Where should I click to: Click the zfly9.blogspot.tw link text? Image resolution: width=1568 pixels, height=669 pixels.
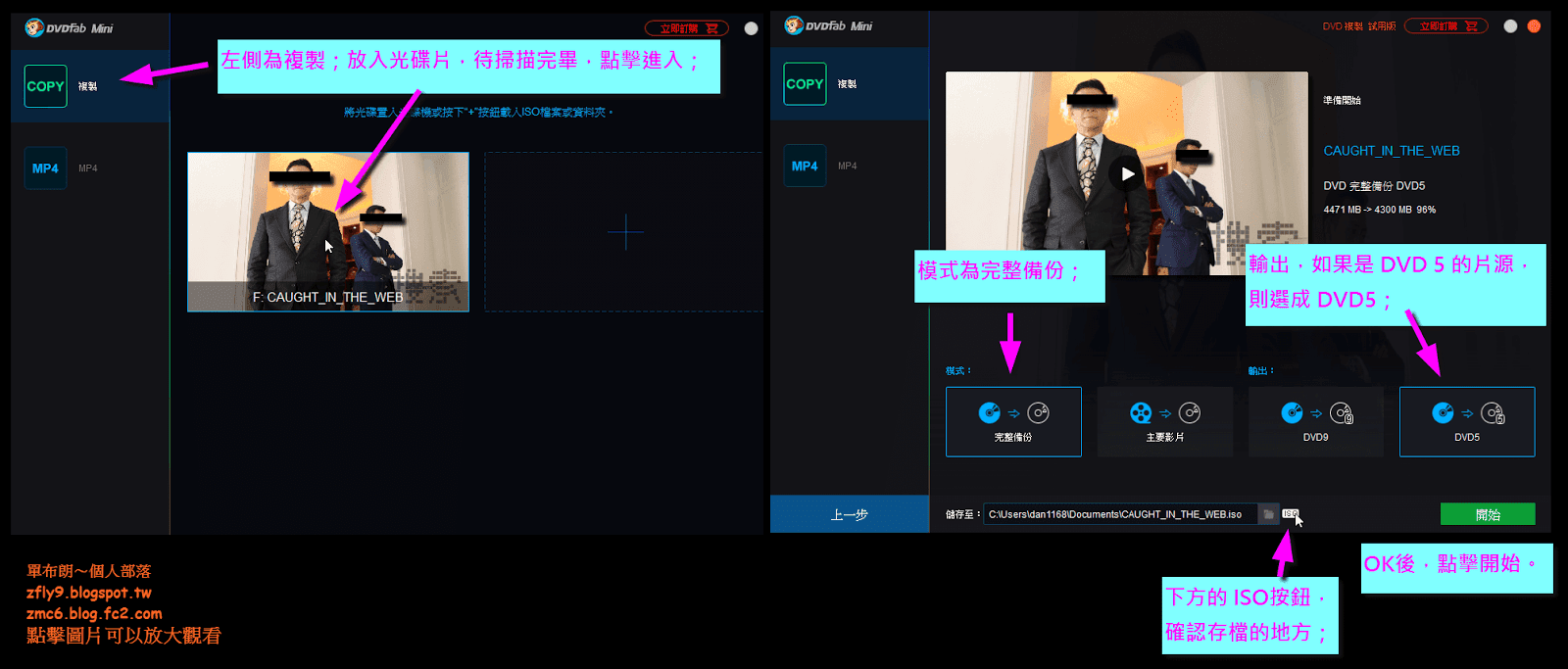(x=89, y=593)
